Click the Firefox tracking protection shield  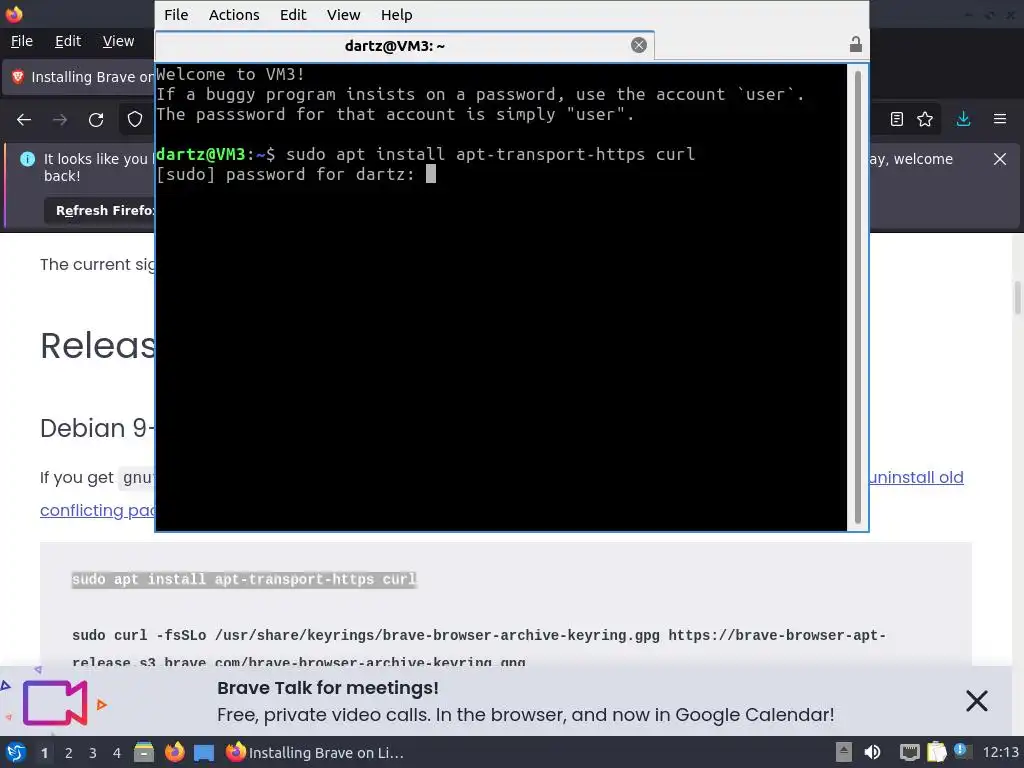(135, 120)
